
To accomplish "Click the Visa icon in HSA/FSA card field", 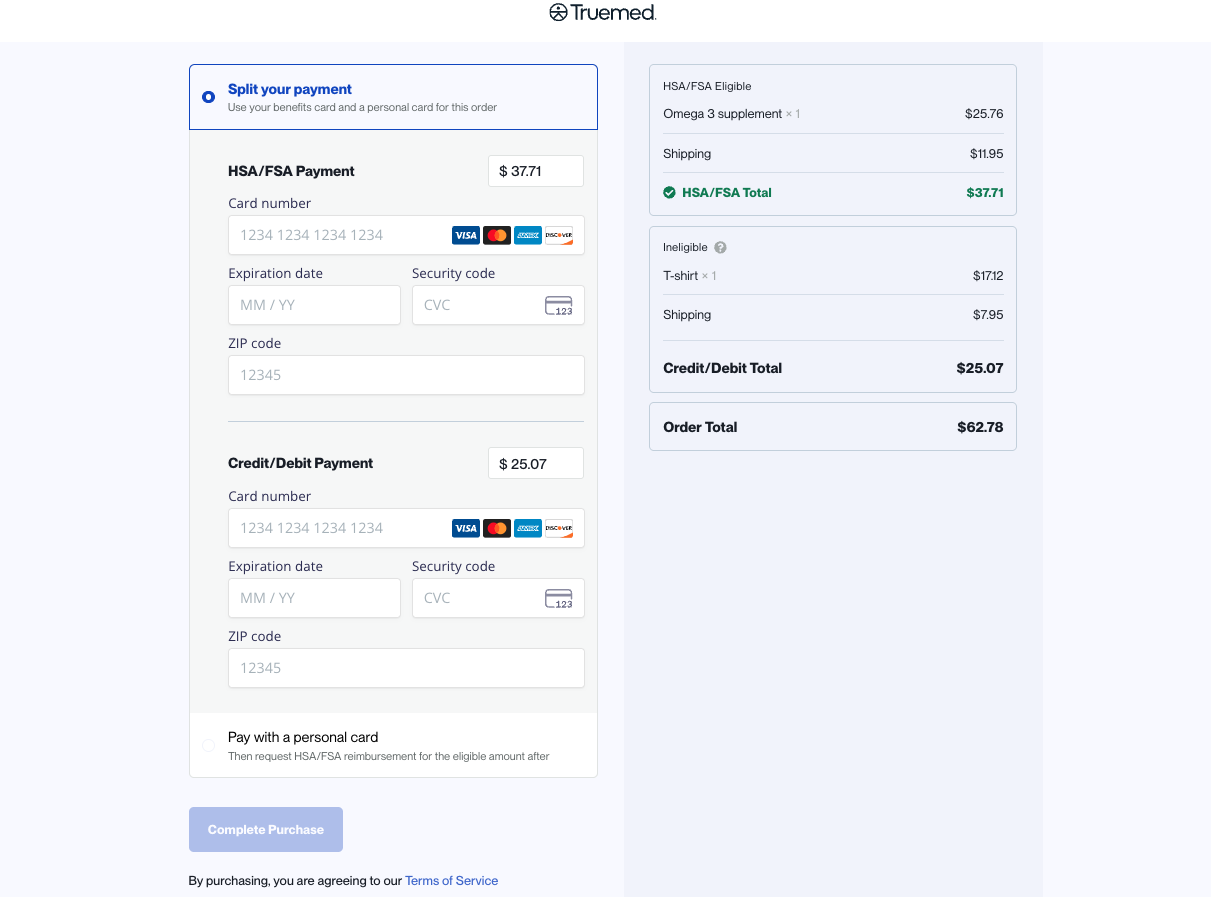I will click(x=466, y=236).
